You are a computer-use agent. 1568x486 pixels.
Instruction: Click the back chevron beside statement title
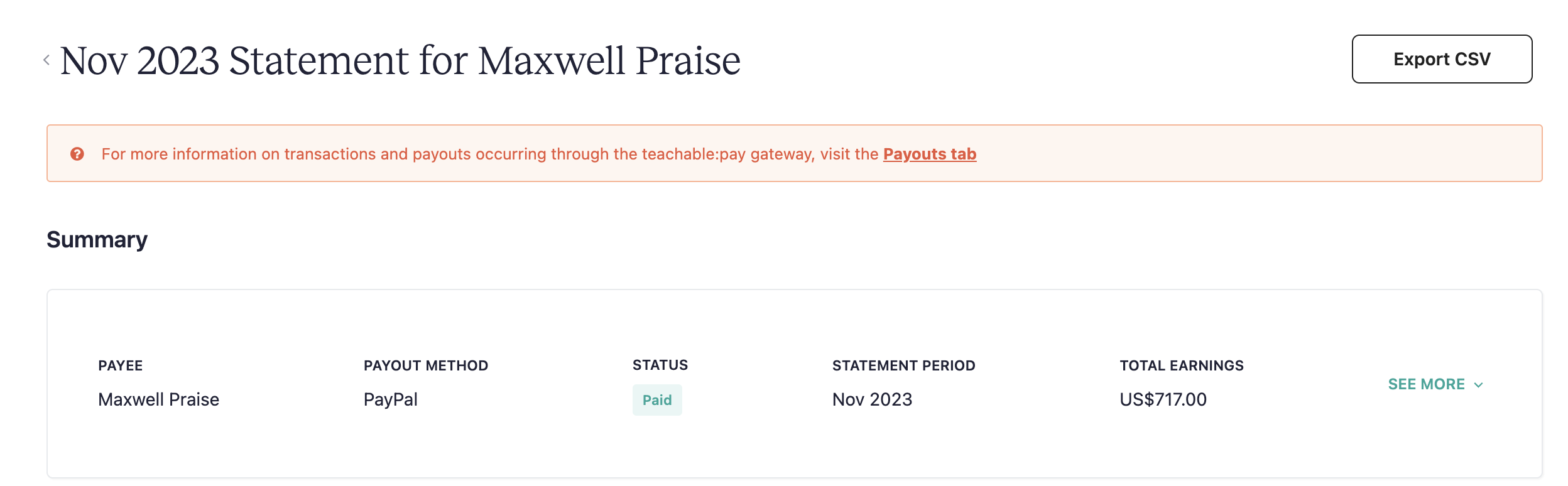pos(46,60)
